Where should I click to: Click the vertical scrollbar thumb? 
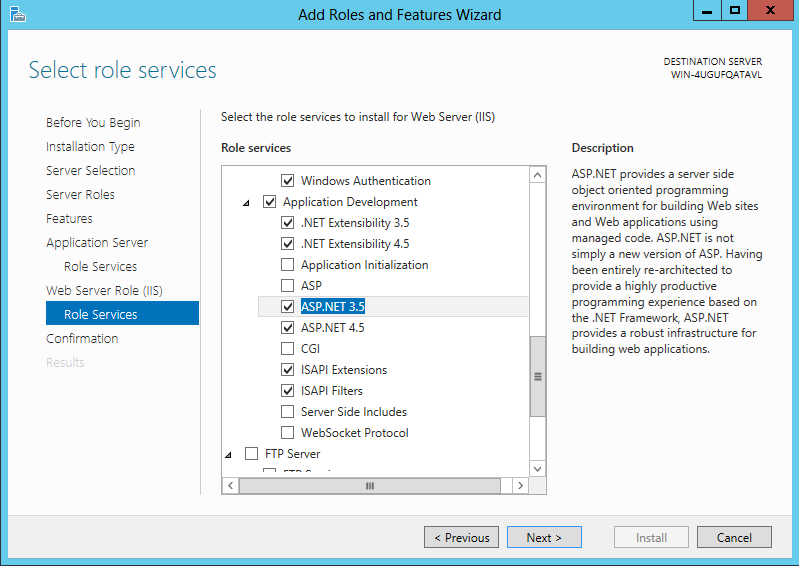coord(537,376)
